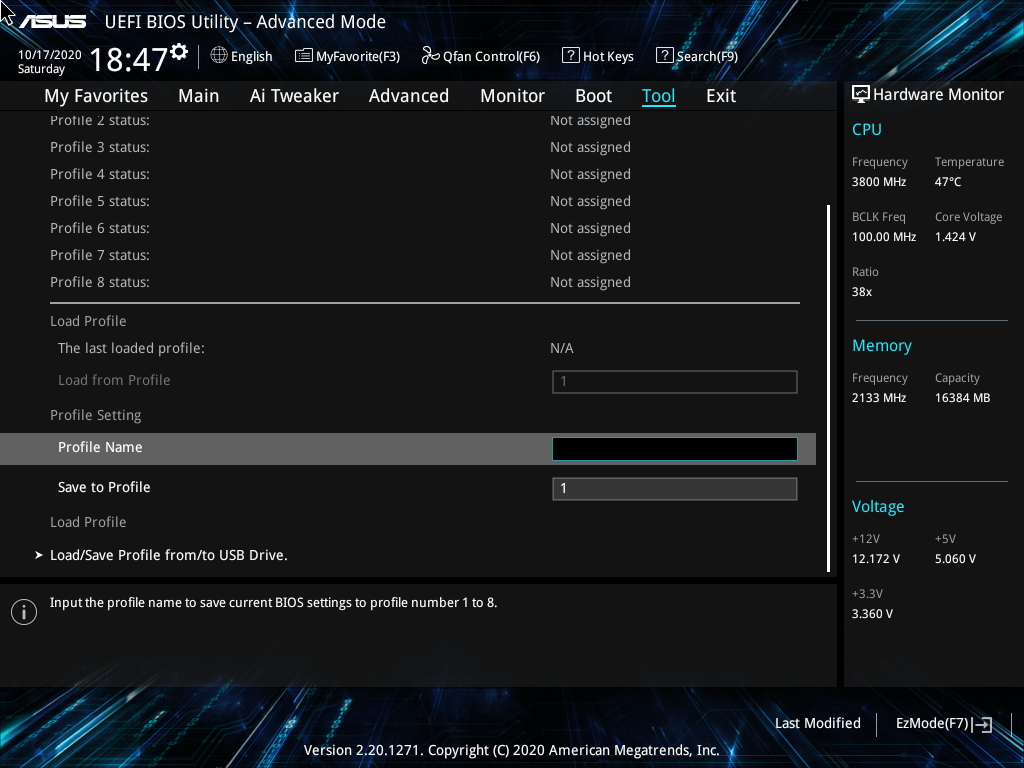The width and height of the screenshot is (1024, 768).
Task: Click Last Modified button
Action: [x=818, y=723]
